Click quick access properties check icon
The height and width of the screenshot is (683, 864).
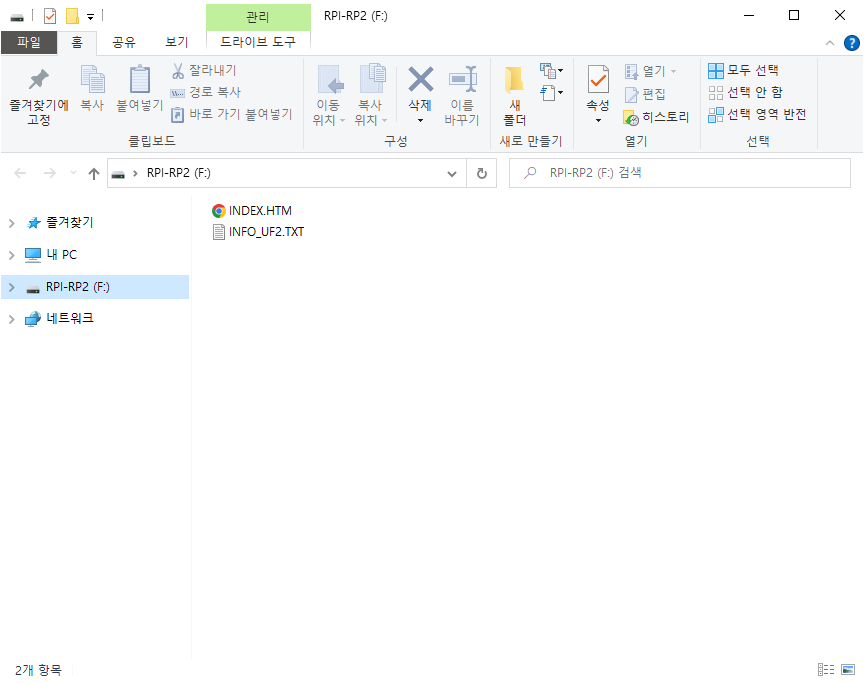point(50,16)
